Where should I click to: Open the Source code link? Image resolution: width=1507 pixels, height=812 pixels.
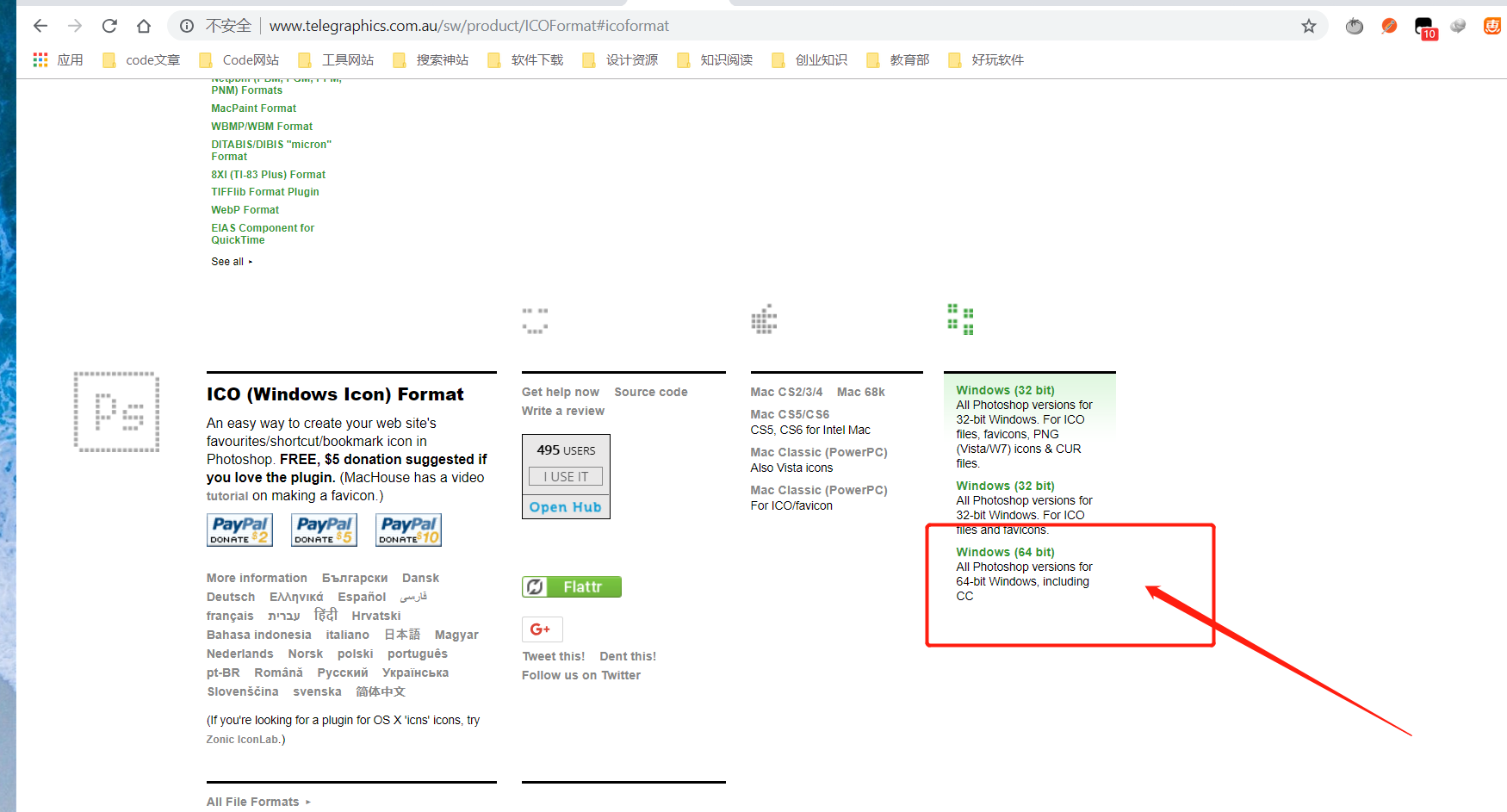(x=650, y=392)
